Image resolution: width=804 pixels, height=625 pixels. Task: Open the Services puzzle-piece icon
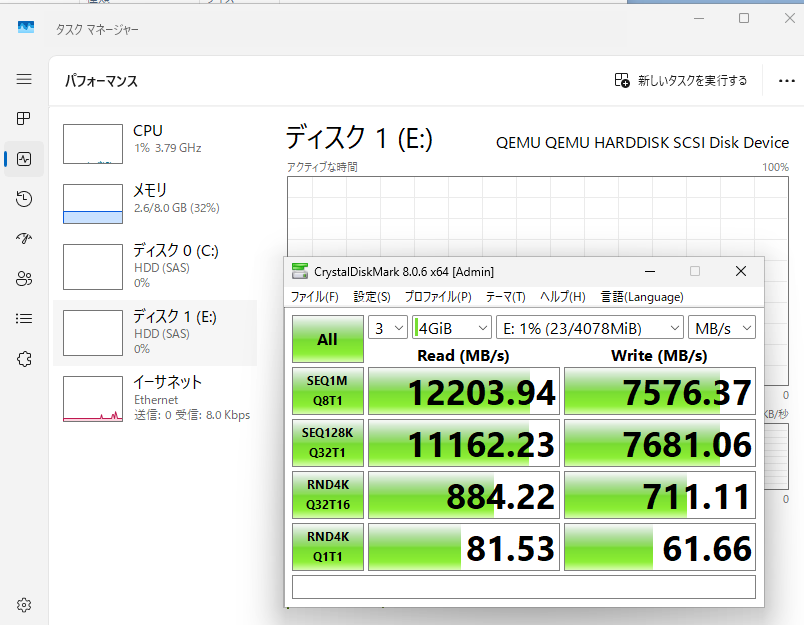pyautogui.click(x=24, y=358)
